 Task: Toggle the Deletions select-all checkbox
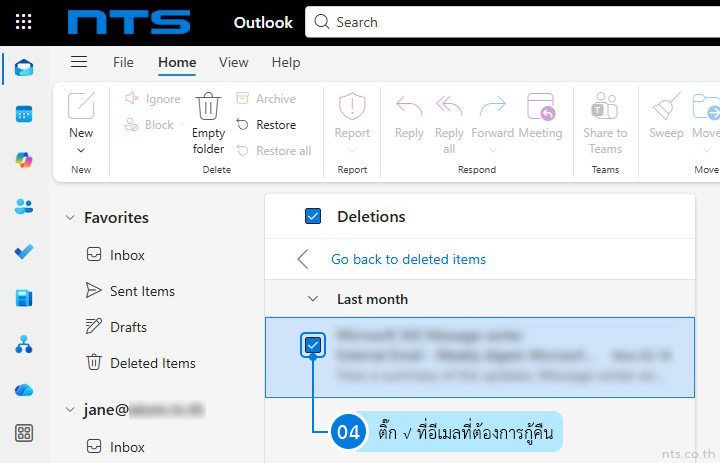(313, 216)
